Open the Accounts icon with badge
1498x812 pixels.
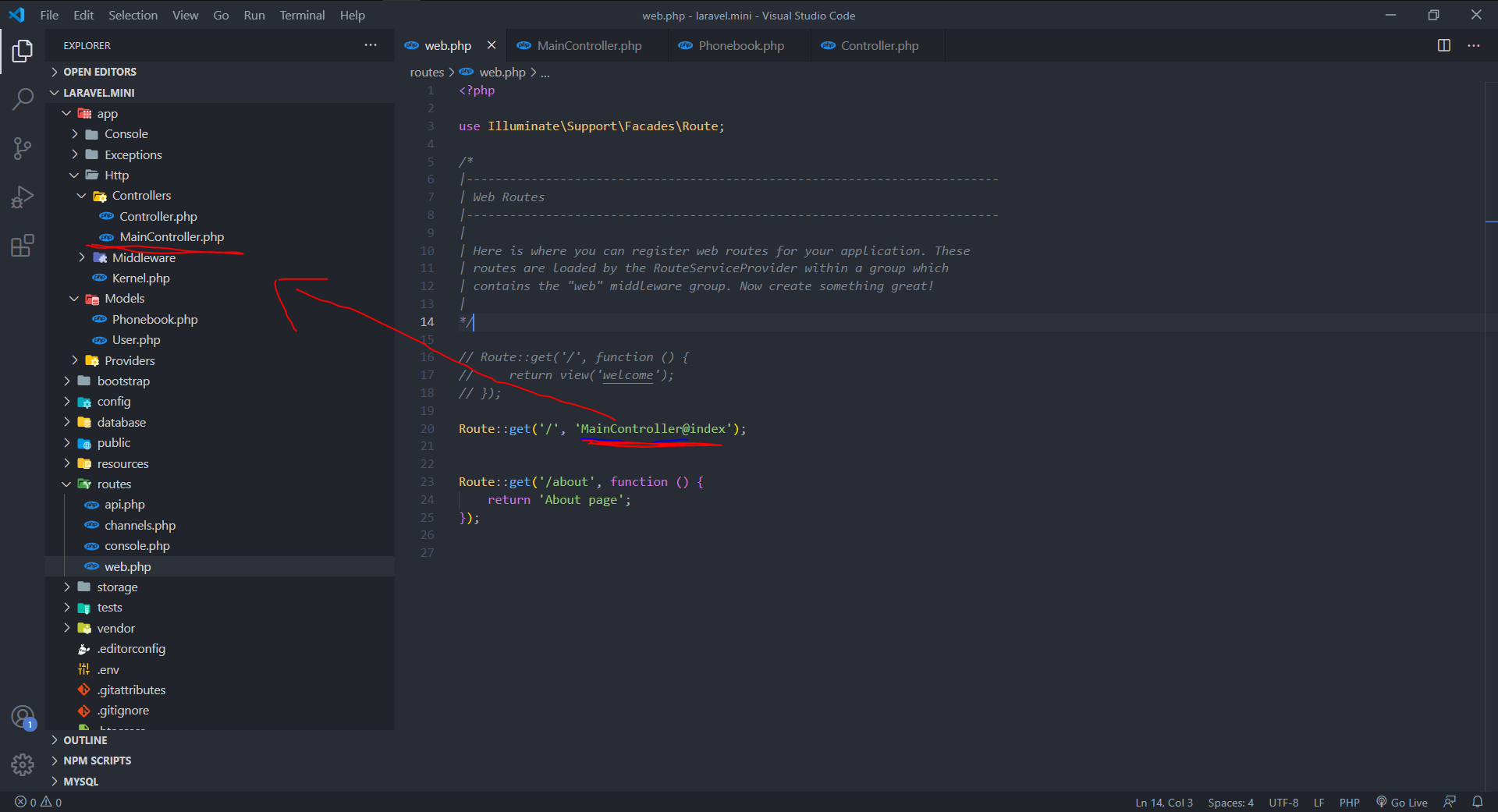click(x=23, y=717)
